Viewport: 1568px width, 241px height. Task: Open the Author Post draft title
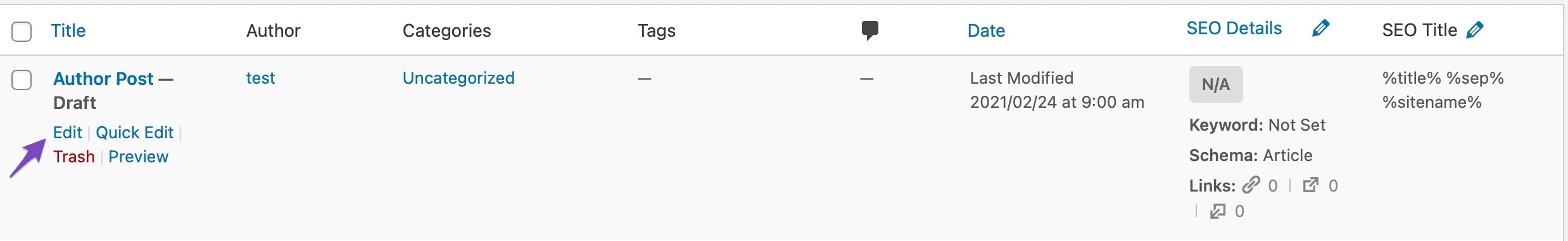point(103,79)
